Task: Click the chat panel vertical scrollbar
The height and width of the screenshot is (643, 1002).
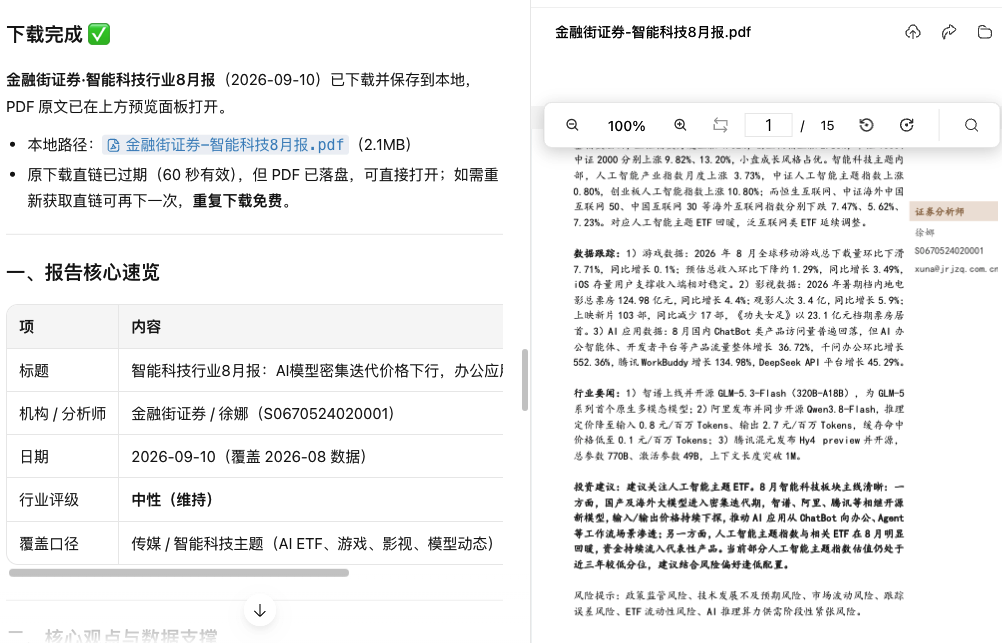Action: [525, 380]
